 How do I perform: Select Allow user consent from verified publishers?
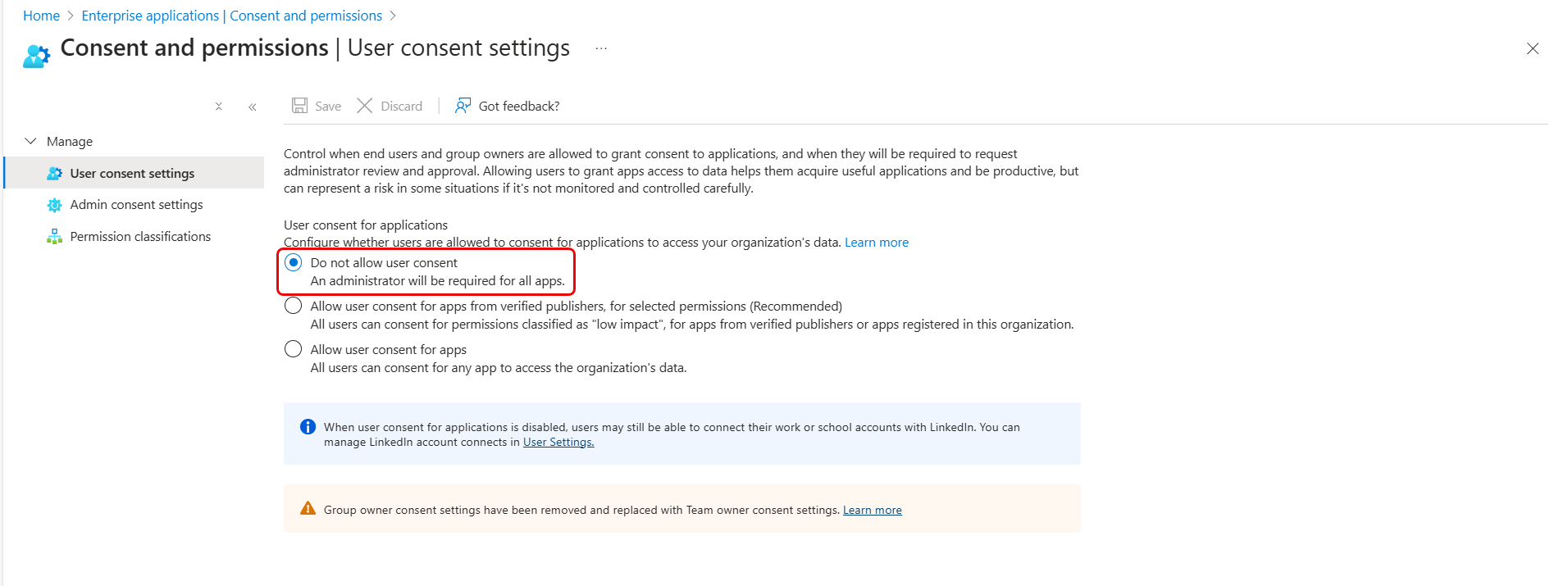pyautogui.click(x=293, y=306)
